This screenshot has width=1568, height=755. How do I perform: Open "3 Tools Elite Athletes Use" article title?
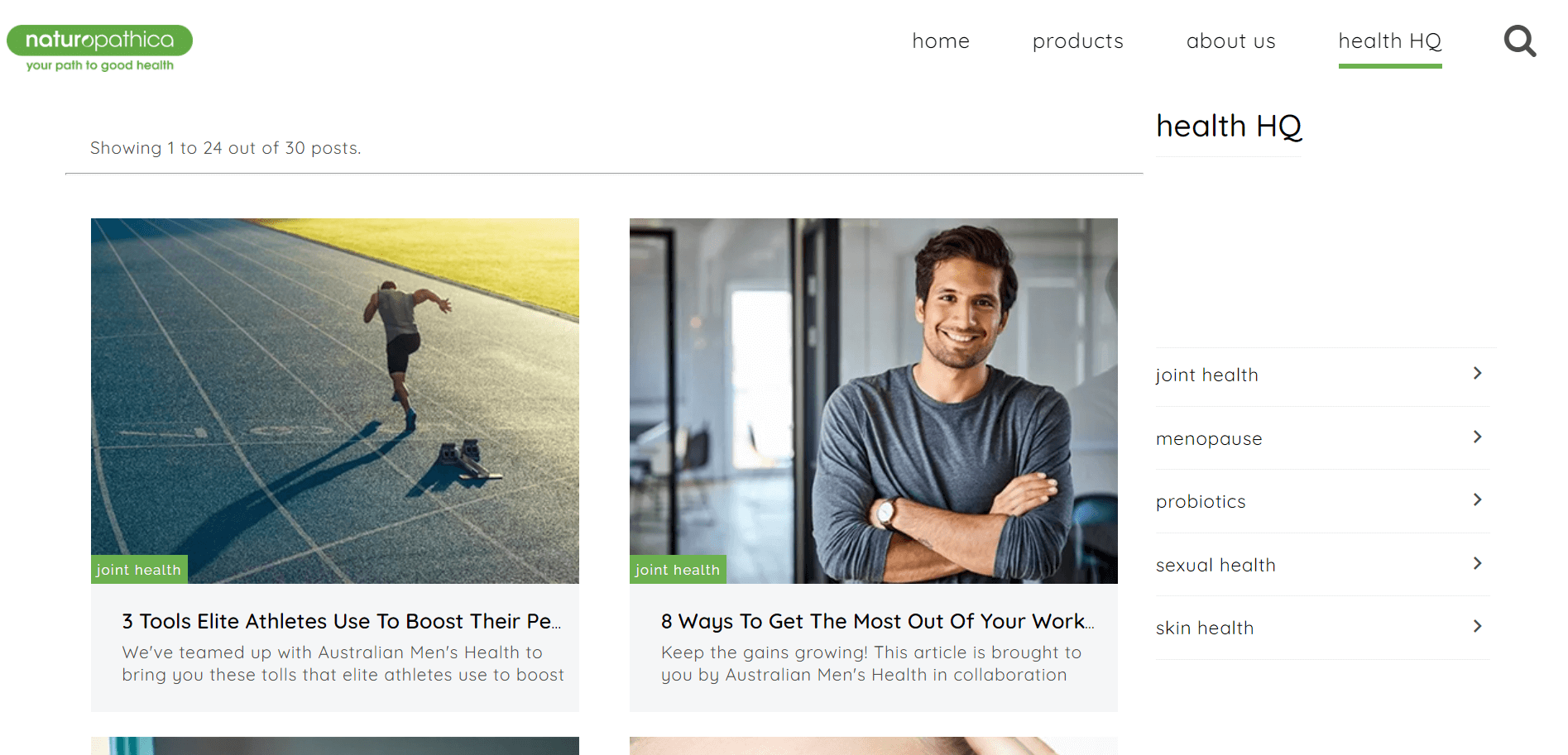(341, 621)
